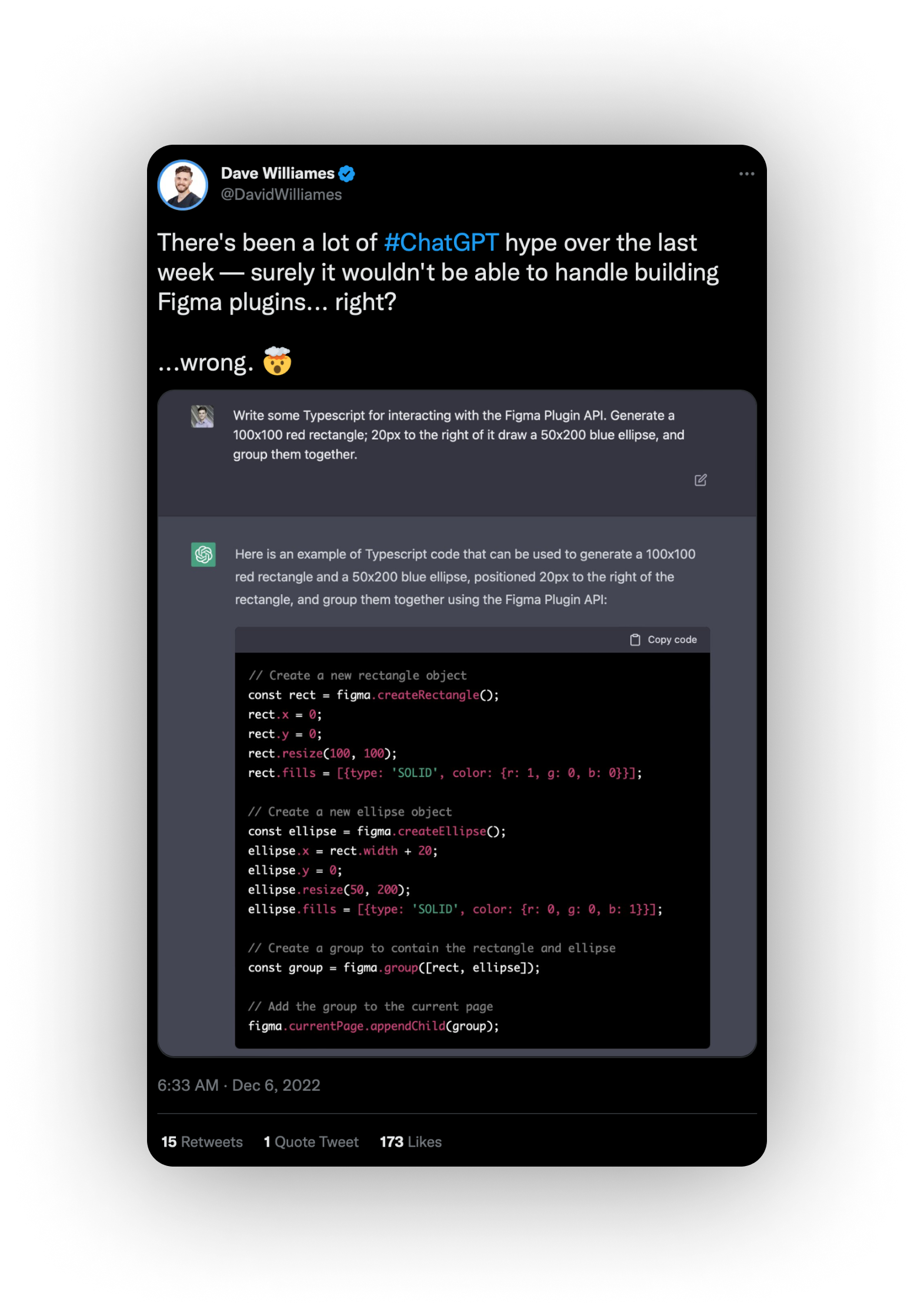Viewport: 914px width, 1316px height.
Task: Click the Copy code button
Action: [x=663, y=639]
